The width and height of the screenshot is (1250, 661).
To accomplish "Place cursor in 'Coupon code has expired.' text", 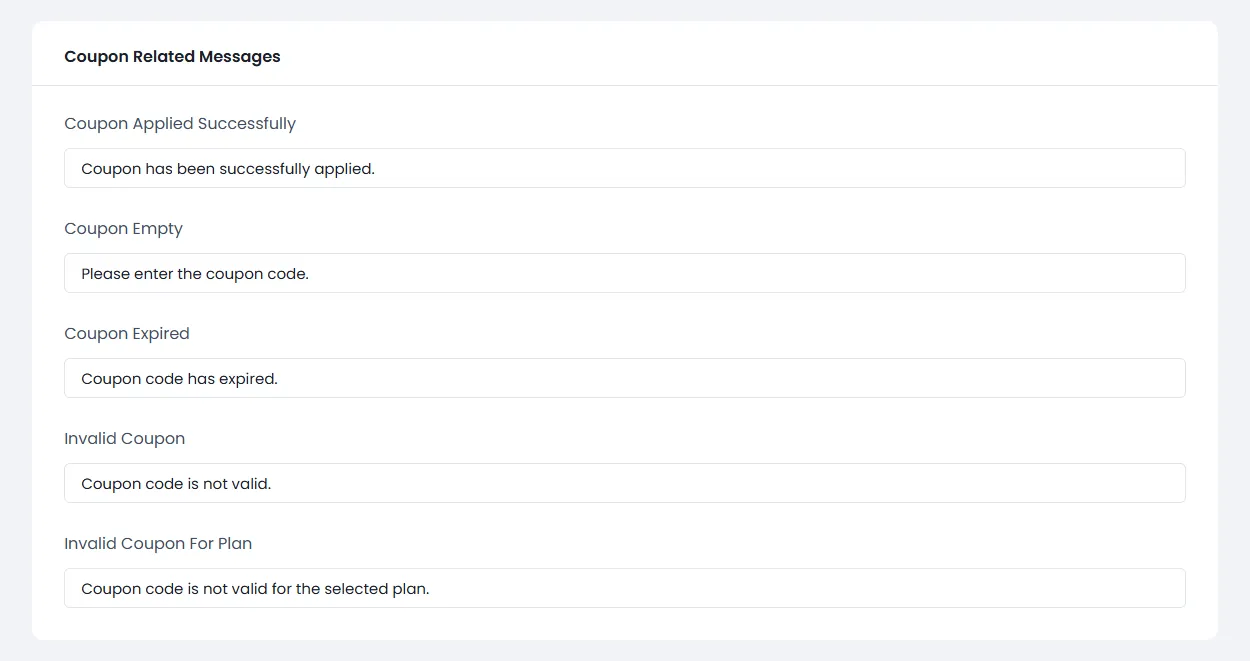I will [179, 379].
